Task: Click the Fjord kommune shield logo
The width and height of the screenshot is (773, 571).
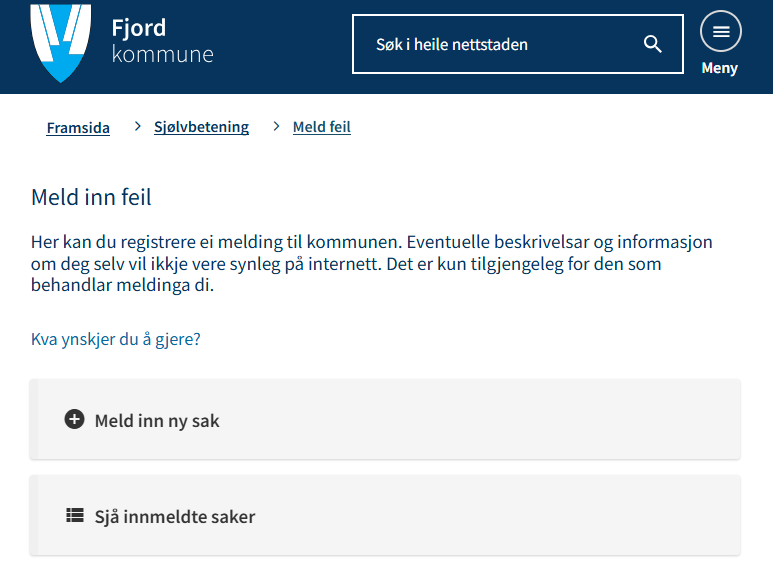Action: (x=61, y=42)
